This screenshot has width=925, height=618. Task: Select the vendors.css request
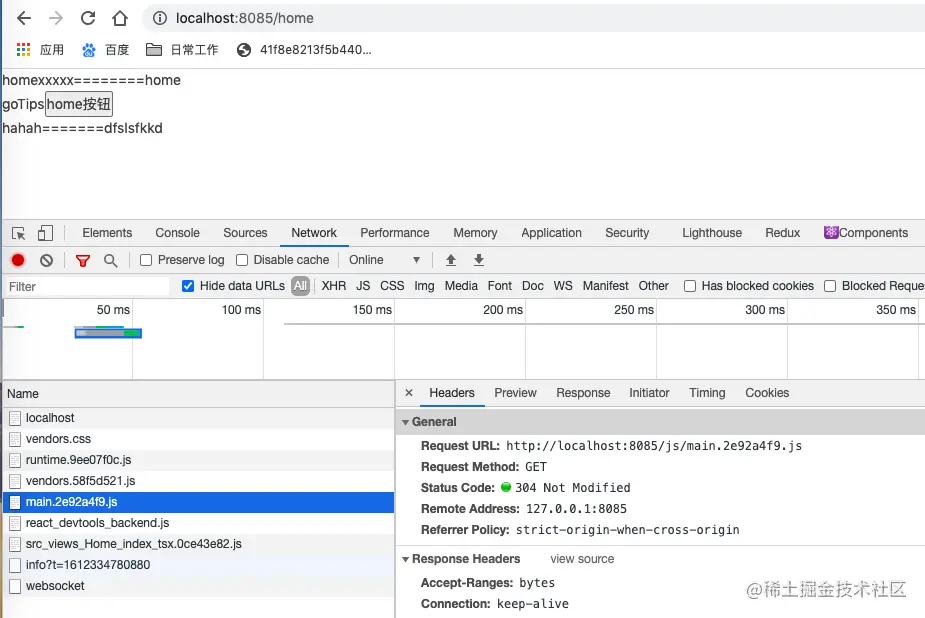198,439
